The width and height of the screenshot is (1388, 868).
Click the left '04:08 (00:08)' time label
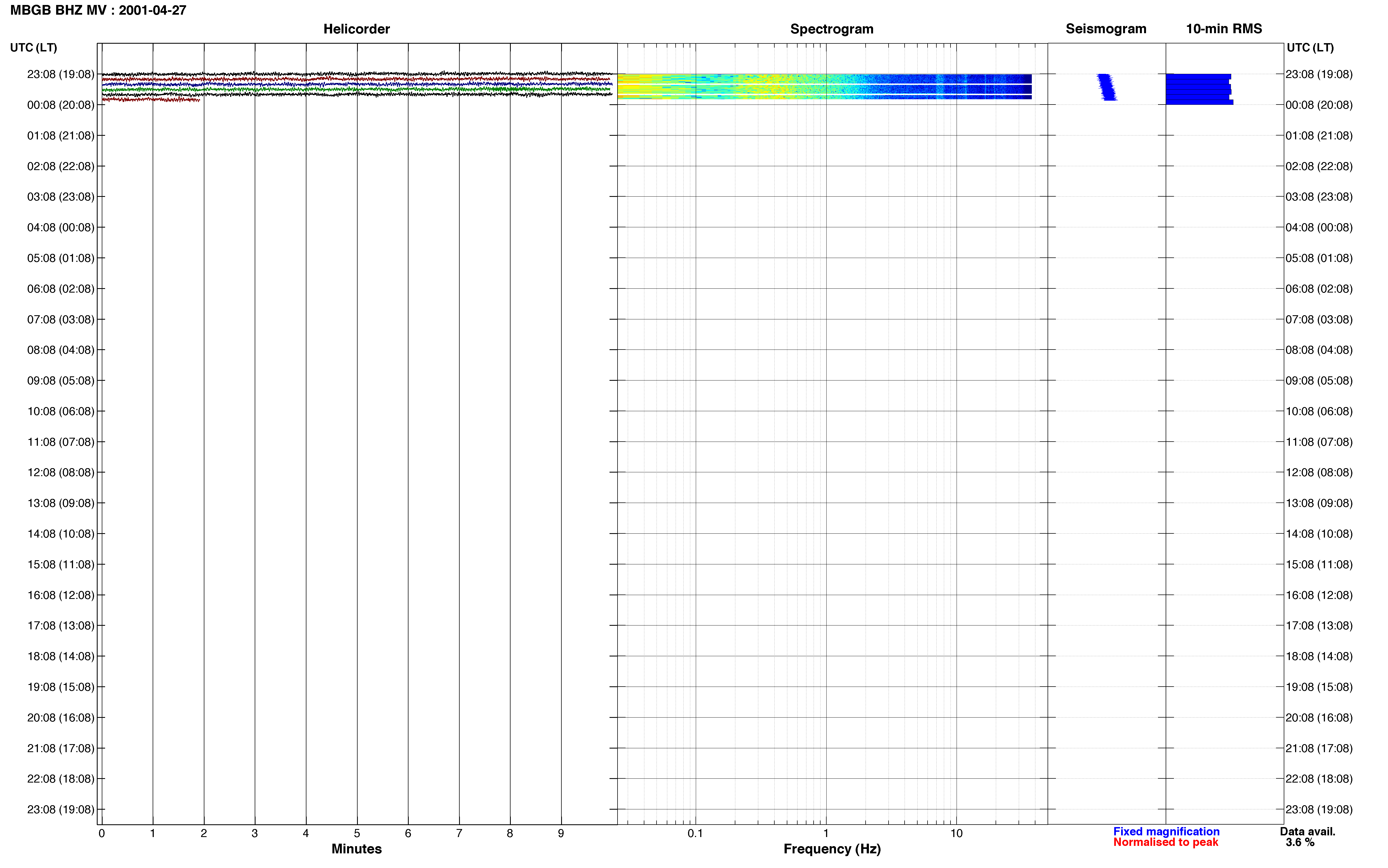(x=60, y=227)
